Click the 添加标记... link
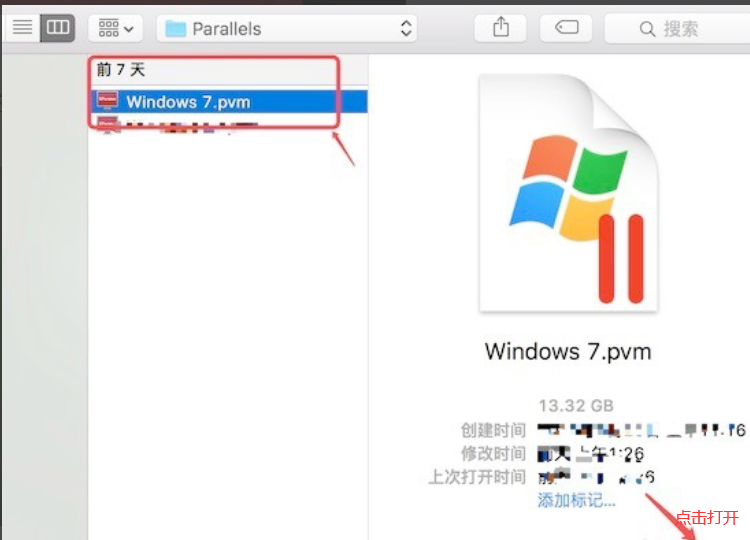 point(576,500)
